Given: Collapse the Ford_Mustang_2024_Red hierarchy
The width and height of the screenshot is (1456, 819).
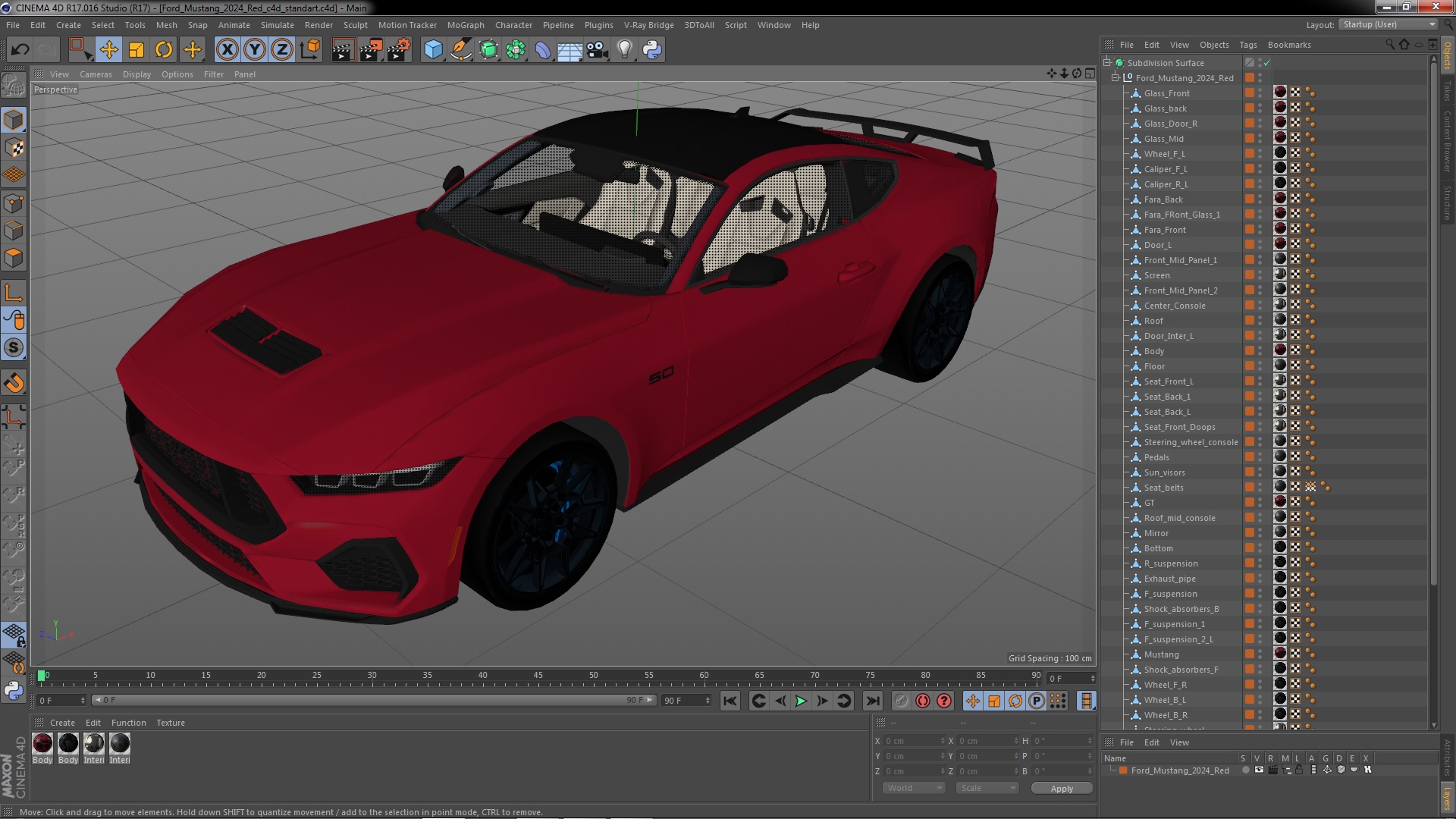Looking at the screenshot, I should point(1116,78).
